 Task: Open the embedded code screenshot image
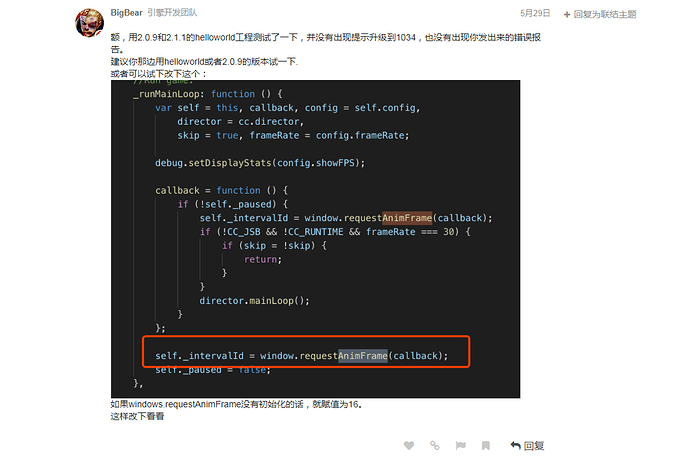[x=315, y=239]
